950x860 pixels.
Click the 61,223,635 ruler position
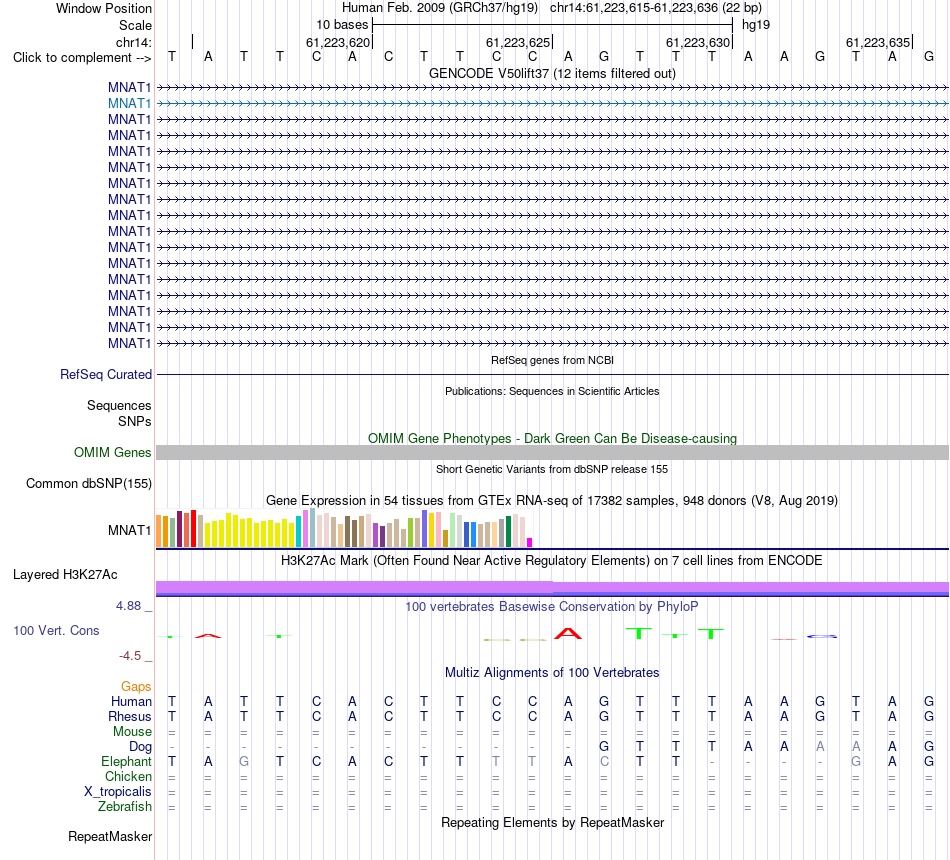[878, 42]
